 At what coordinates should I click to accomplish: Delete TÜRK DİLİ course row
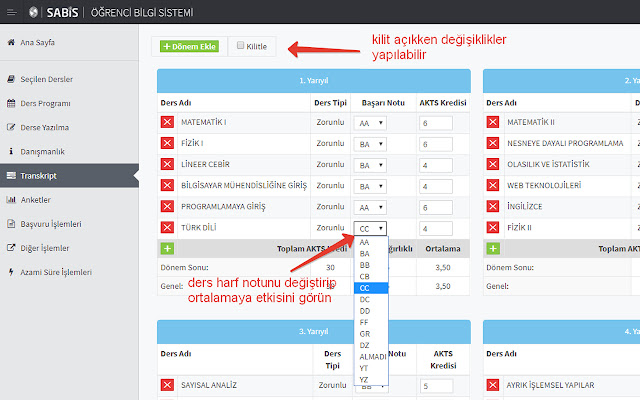167,227
